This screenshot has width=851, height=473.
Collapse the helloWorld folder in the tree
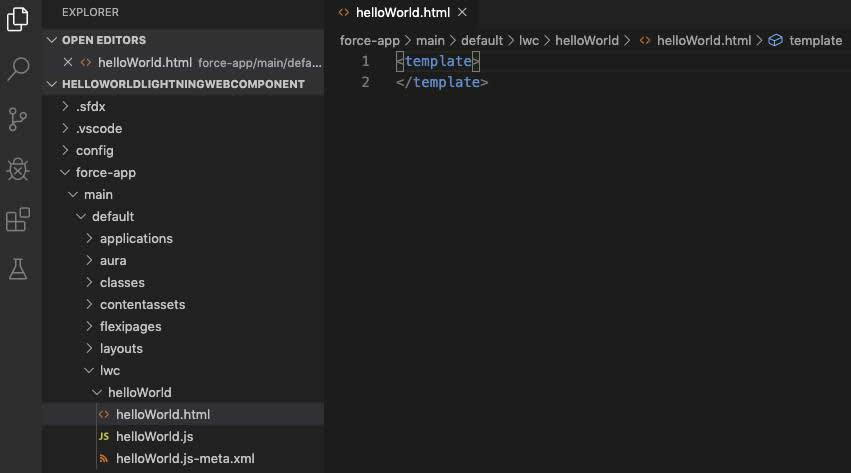coord(97,392)
